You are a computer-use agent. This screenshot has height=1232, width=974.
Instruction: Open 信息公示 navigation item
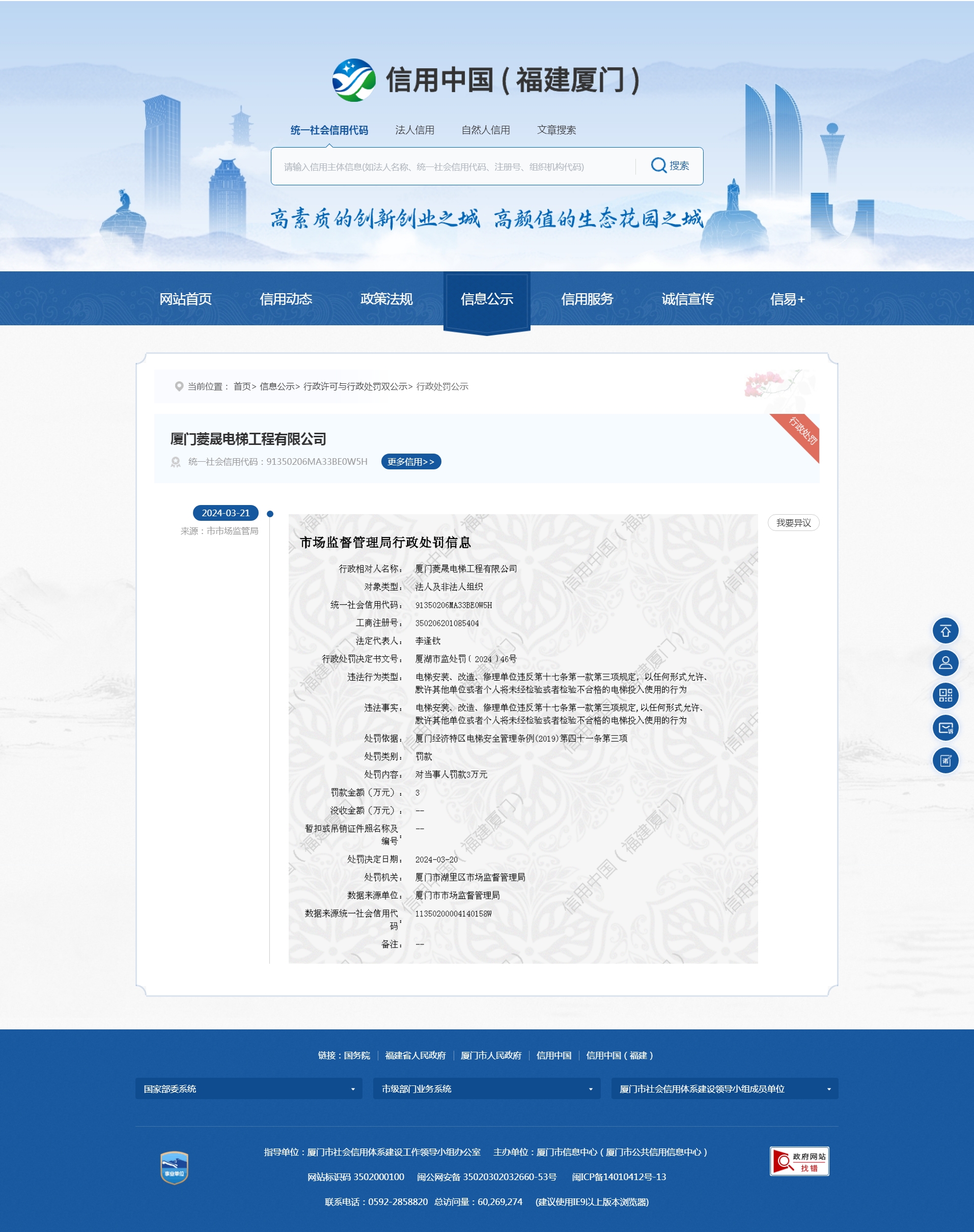click(x=486, y=299)
